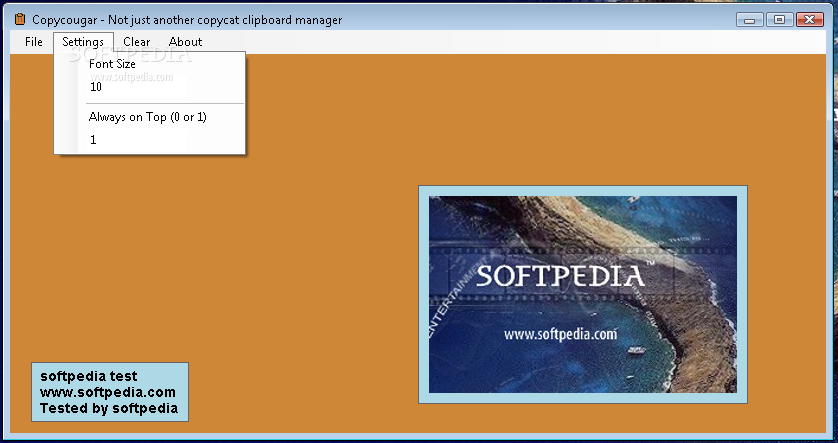This screenshot has width=838, height=443.
Task: Select the Softpedia image clip thumbnail
Action: coord(583,294)
